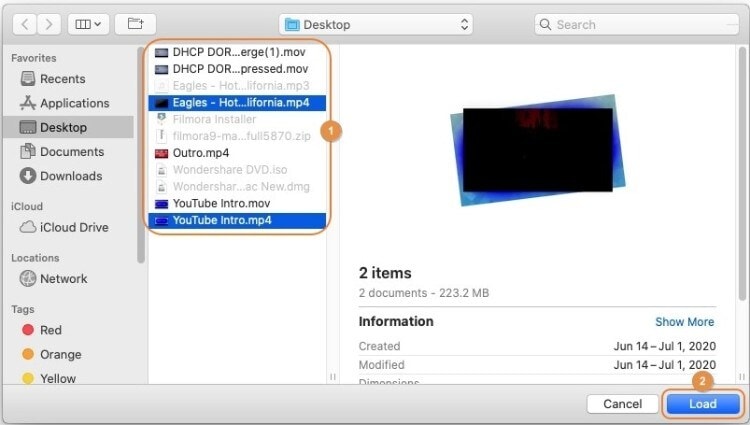750x425 pixels.
Task: Click the Network globe icon
Action: pos(28,278)
